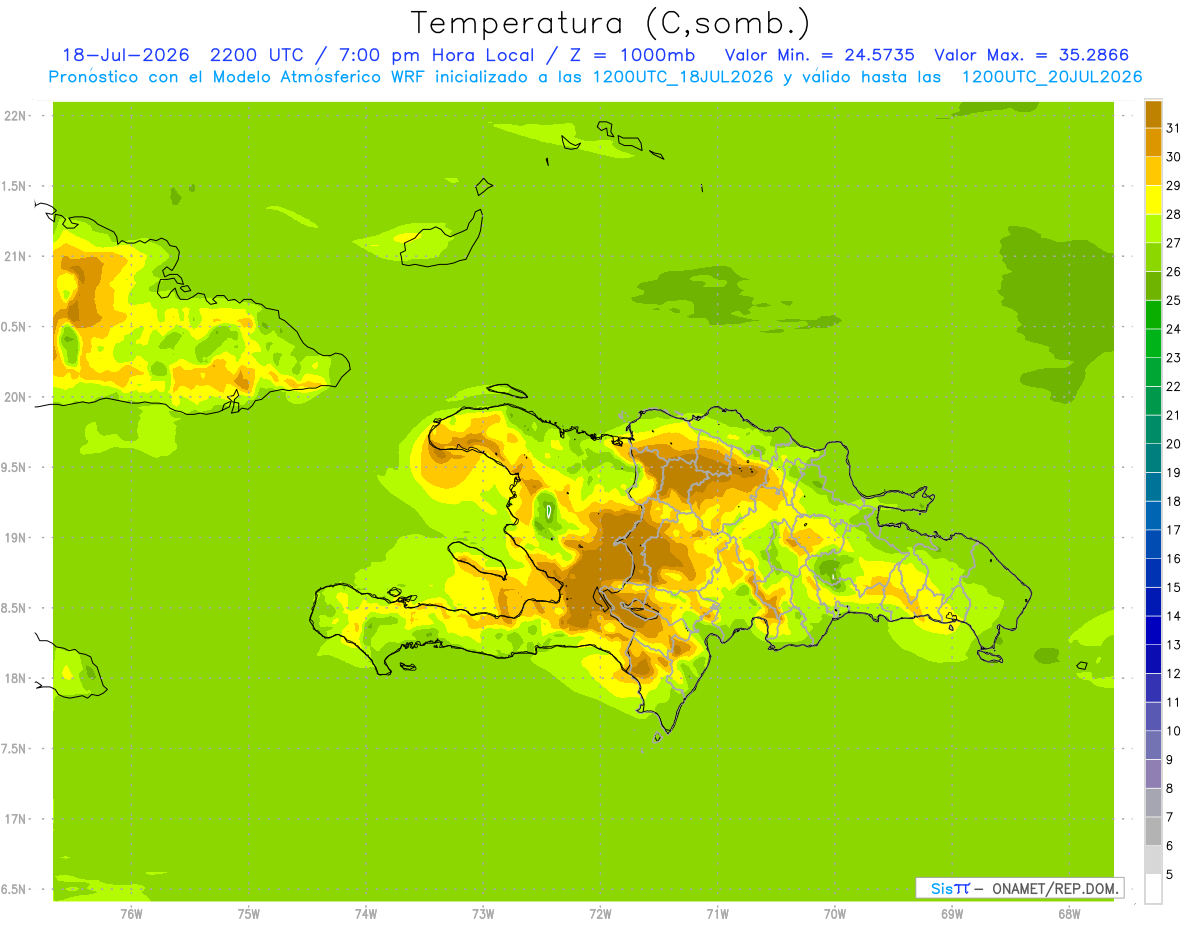Image resolution: width=1200 pixels, height=927 pixels.
Task: Click legend value '28'
Action: [1174, 214]
